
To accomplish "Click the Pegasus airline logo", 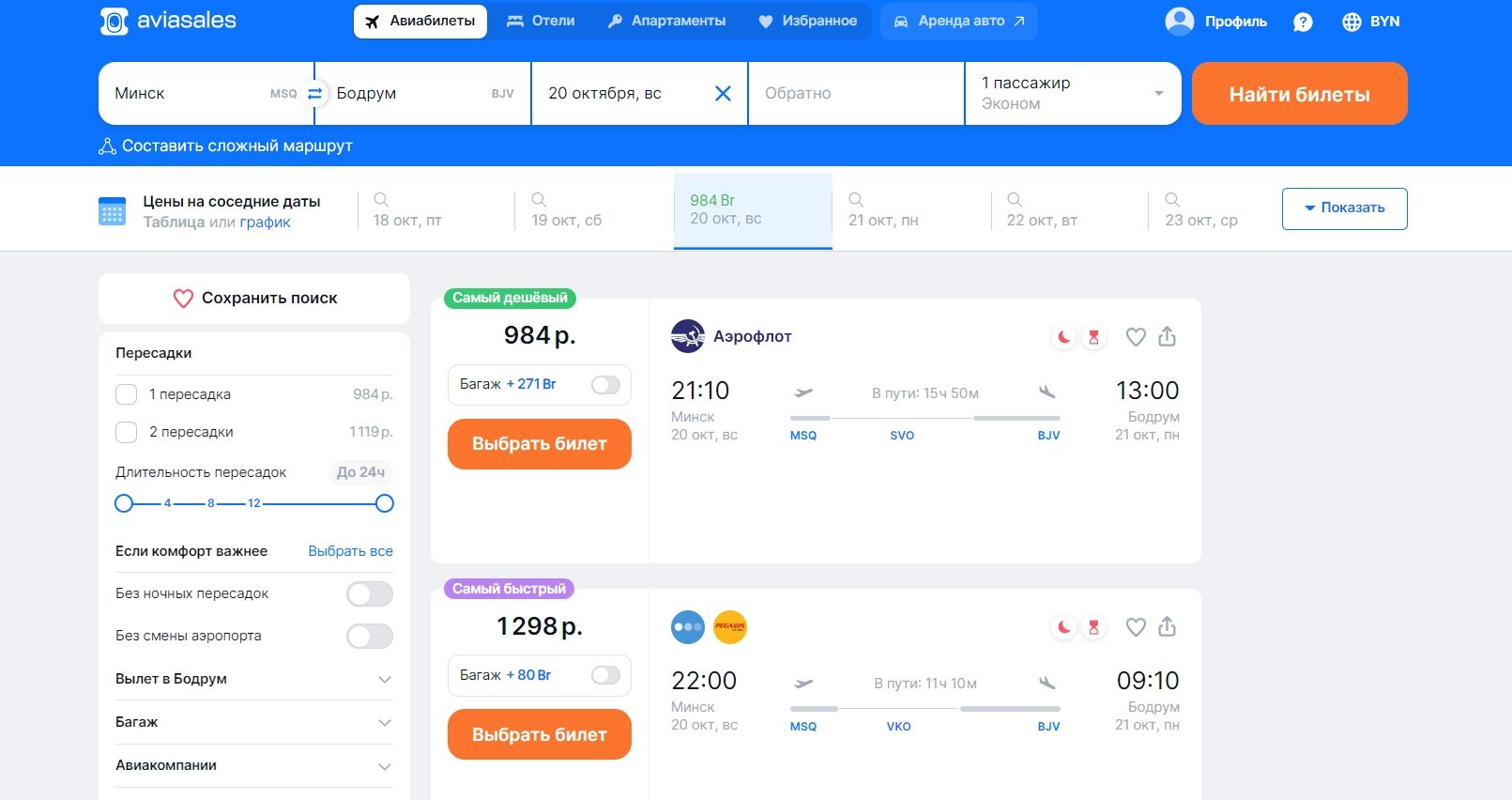I will [x=729, y=627].
